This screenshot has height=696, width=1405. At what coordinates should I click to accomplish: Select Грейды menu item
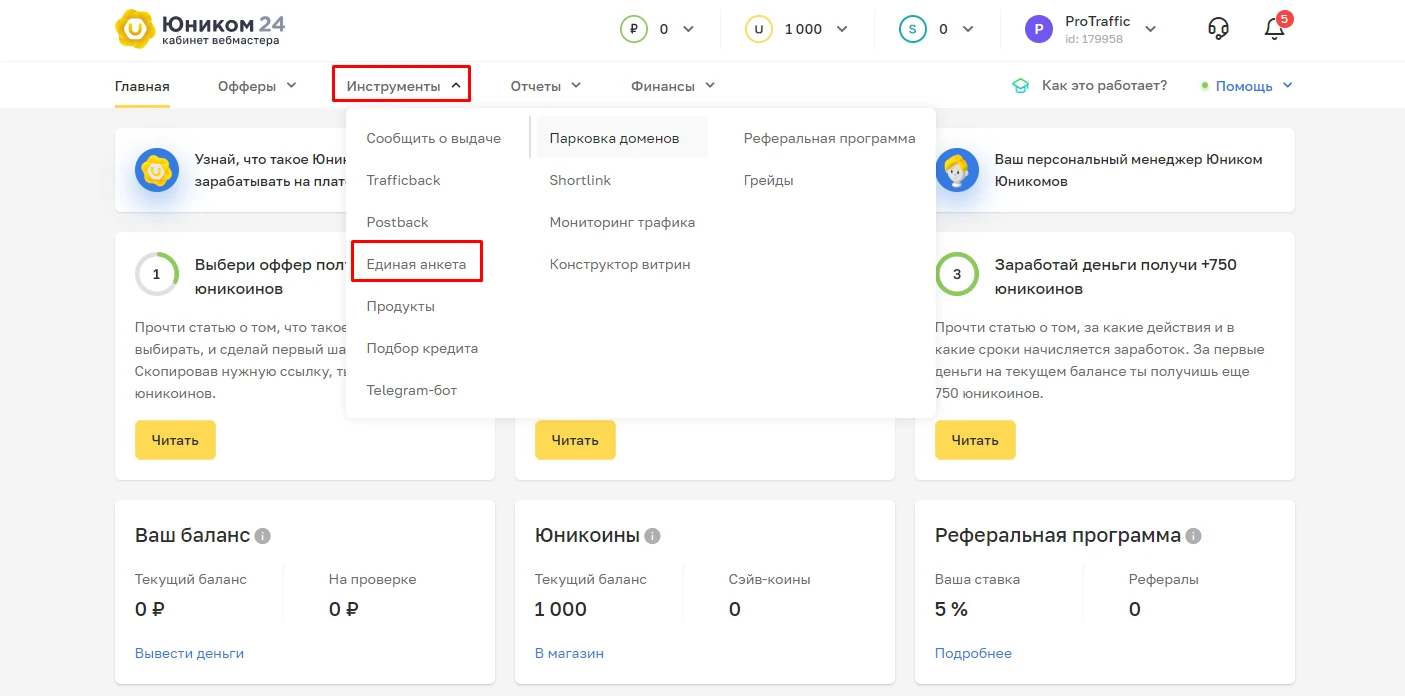coord(768,180)
